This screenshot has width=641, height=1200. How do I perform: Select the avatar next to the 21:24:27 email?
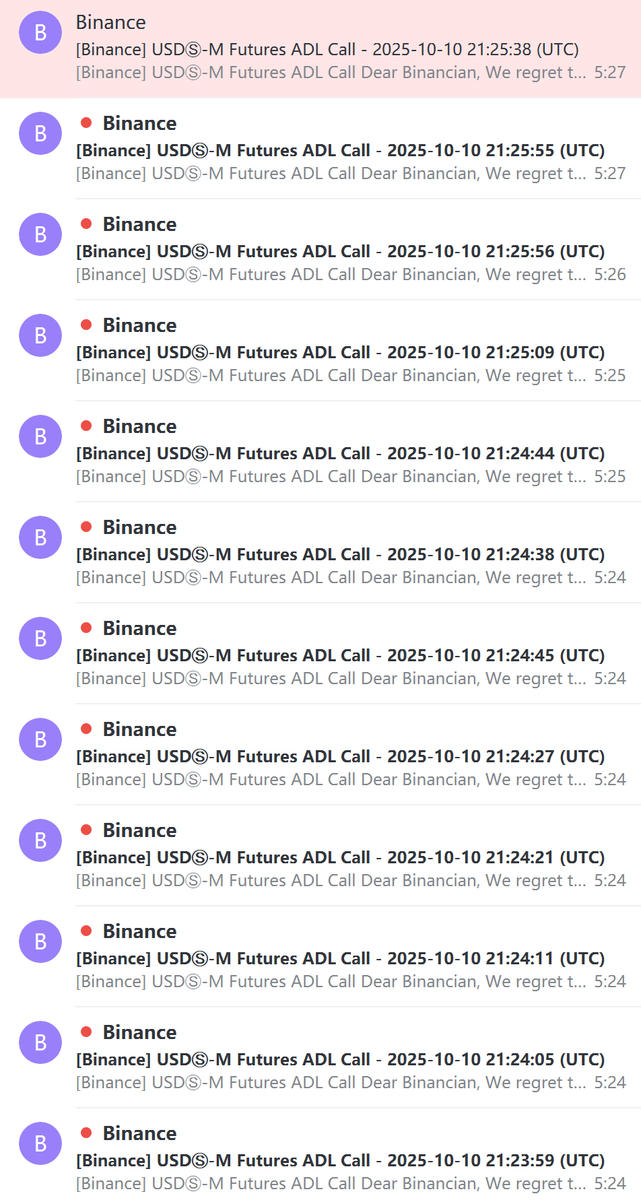40,740
